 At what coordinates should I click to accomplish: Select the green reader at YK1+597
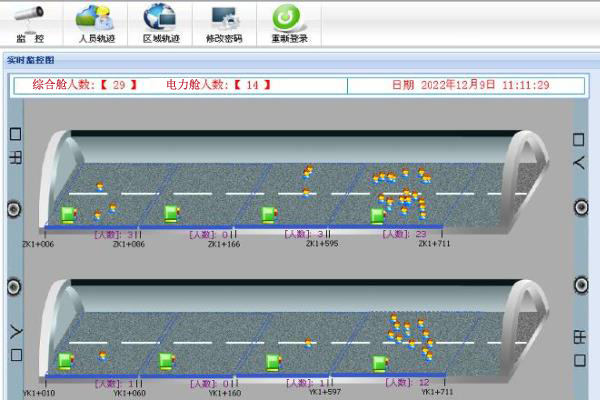point(380,361)
